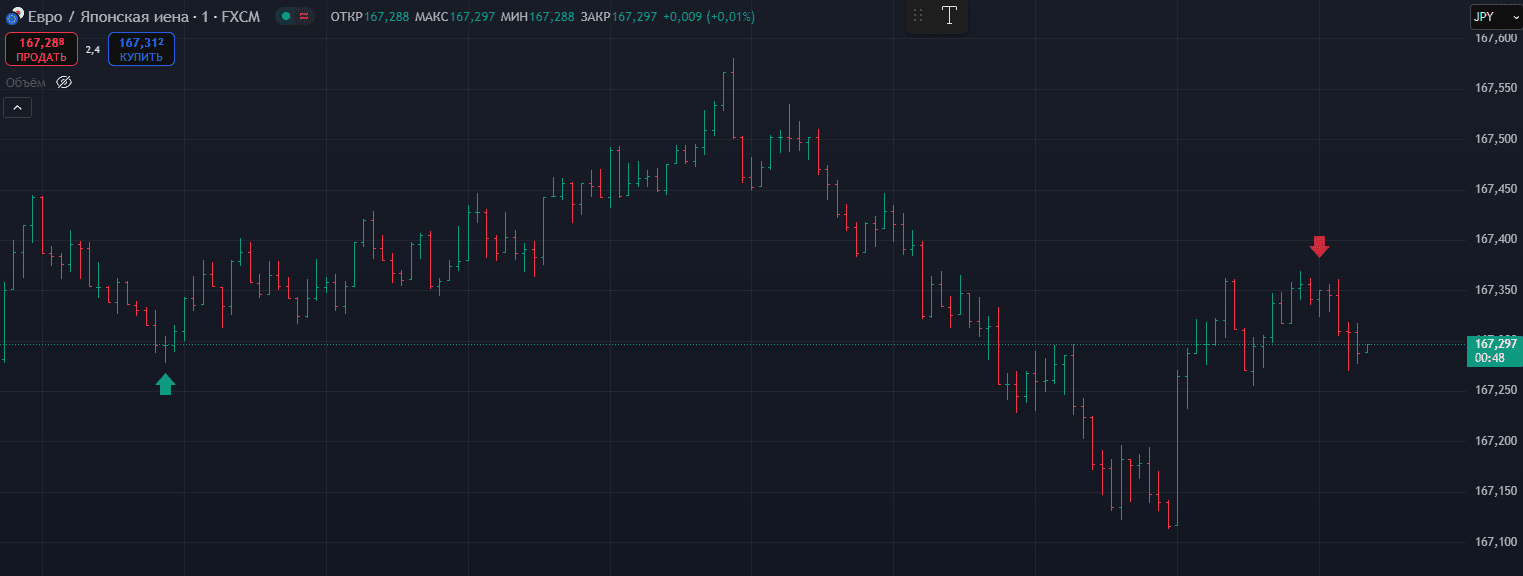Click the ПРОДАТЬ sell button

(x=41, y=49)
